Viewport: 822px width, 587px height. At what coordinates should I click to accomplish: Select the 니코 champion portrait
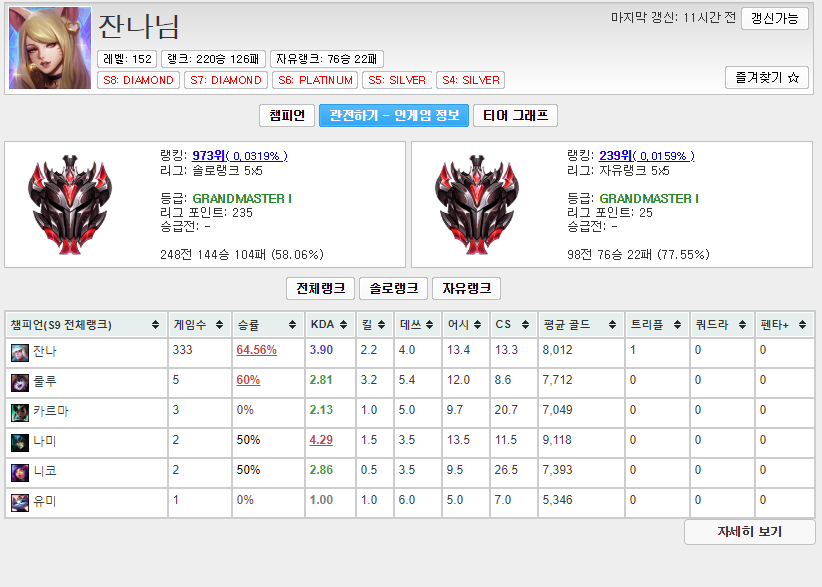click(20, 470)
